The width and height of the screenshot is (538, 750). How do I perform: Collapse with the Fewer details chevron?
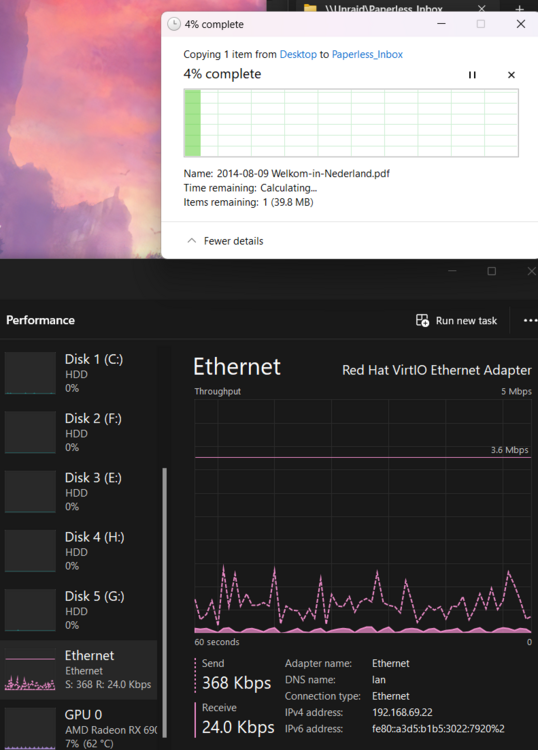click(x=192, y=241)
